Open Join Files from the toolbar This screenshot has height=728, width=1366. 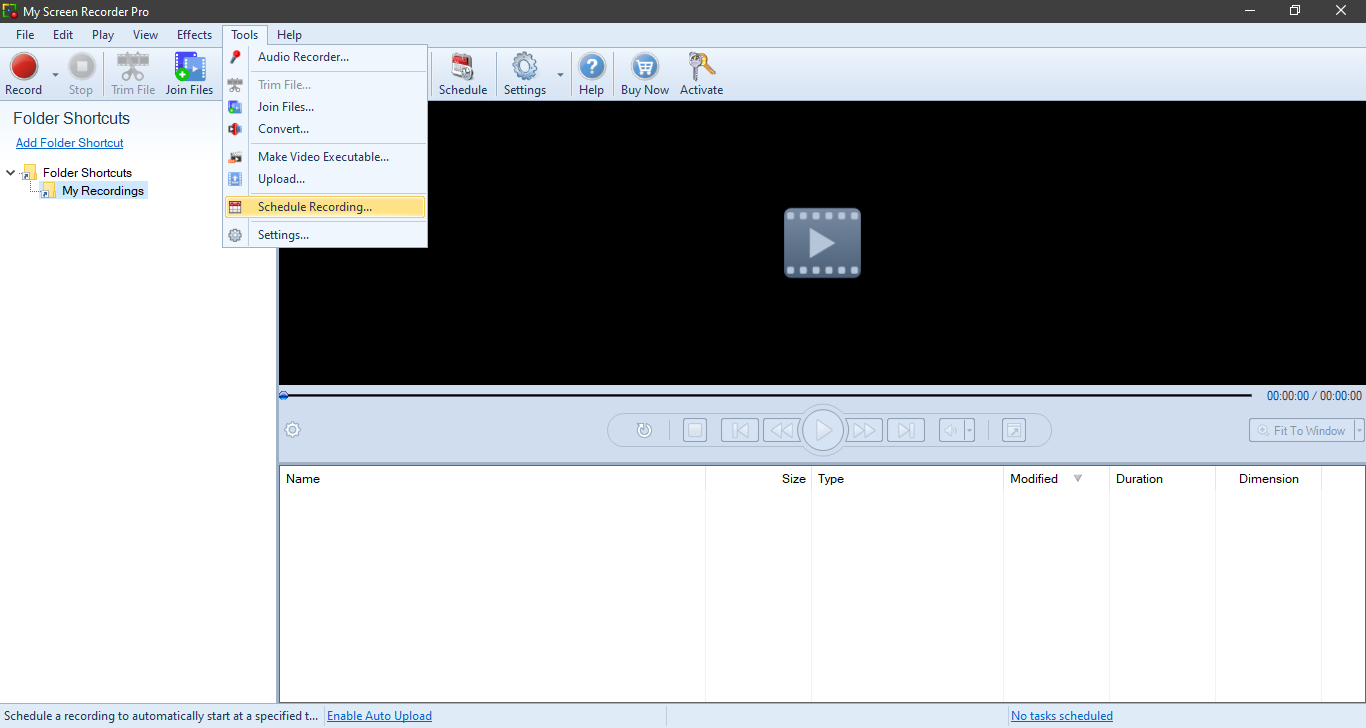pos(189,75)
